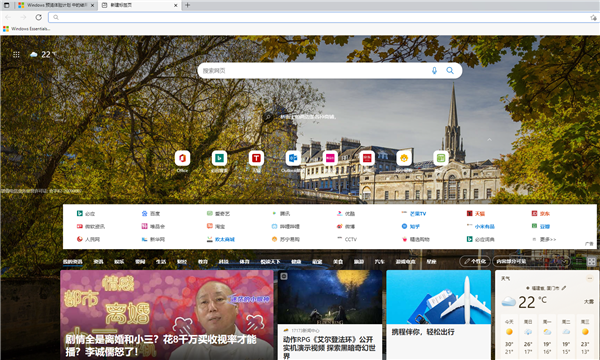
Task: Open the 天猫 link
Action: [476, 213]
